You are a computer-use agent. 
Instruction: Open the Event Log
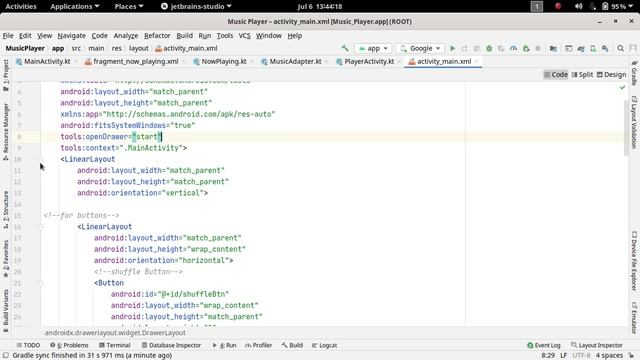click(x=544, y=345)
